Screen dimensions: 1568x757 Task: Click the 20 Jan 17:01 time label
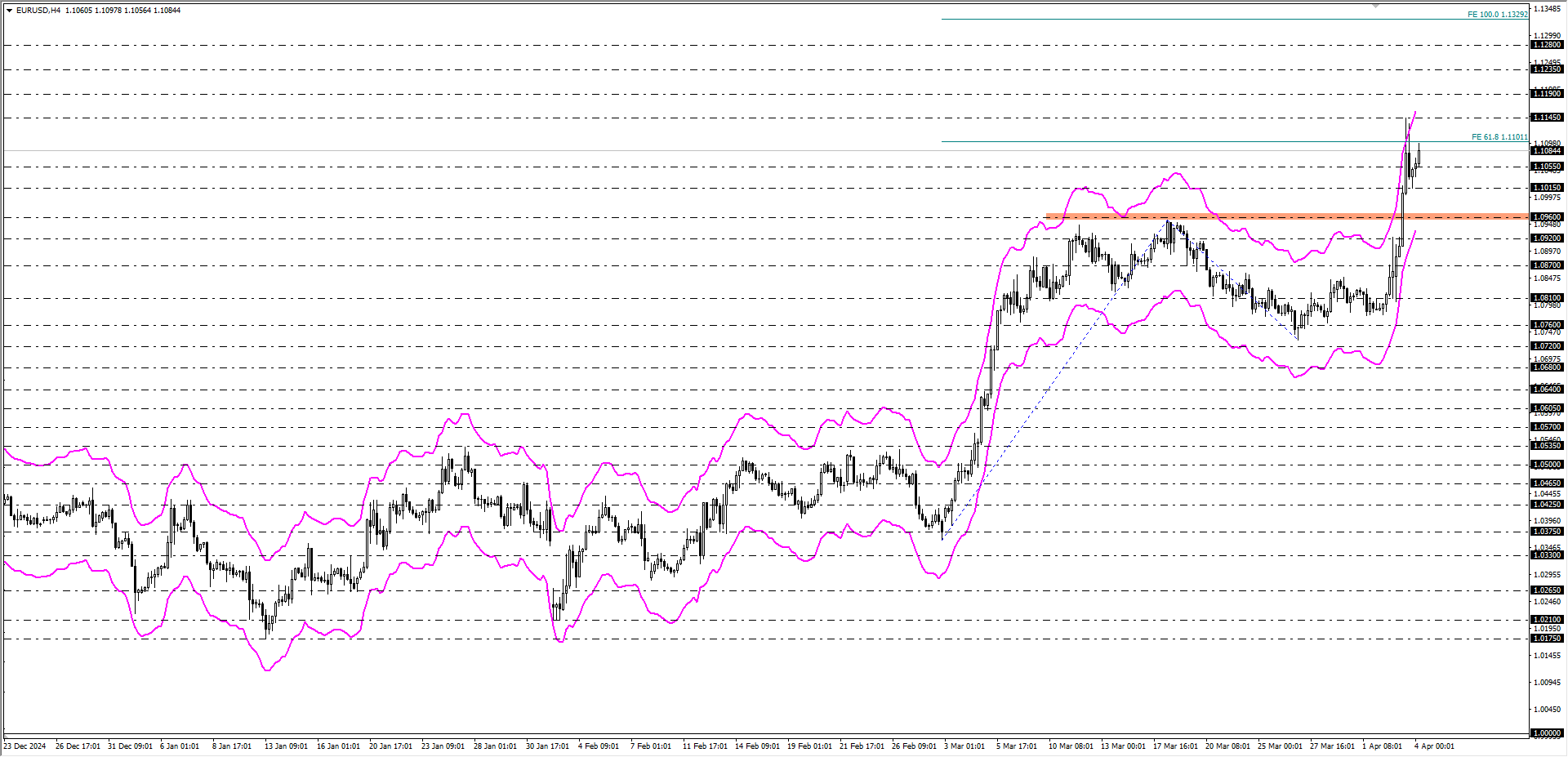pos(391,746)
